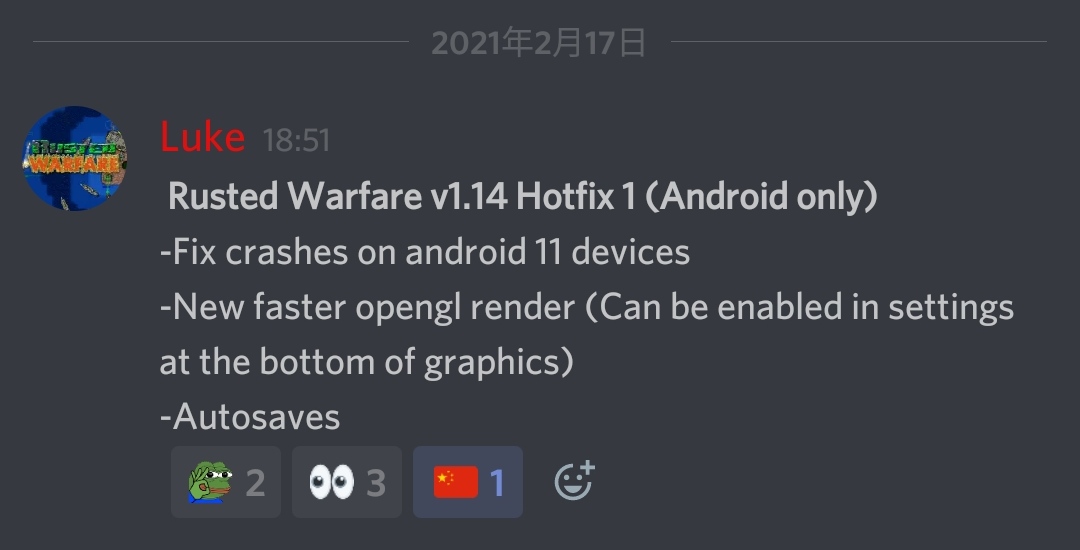Remove your China flag reaction
The width and height of the screenshot is (1080, 550).
pyautogui.click(x=468, y=482)
